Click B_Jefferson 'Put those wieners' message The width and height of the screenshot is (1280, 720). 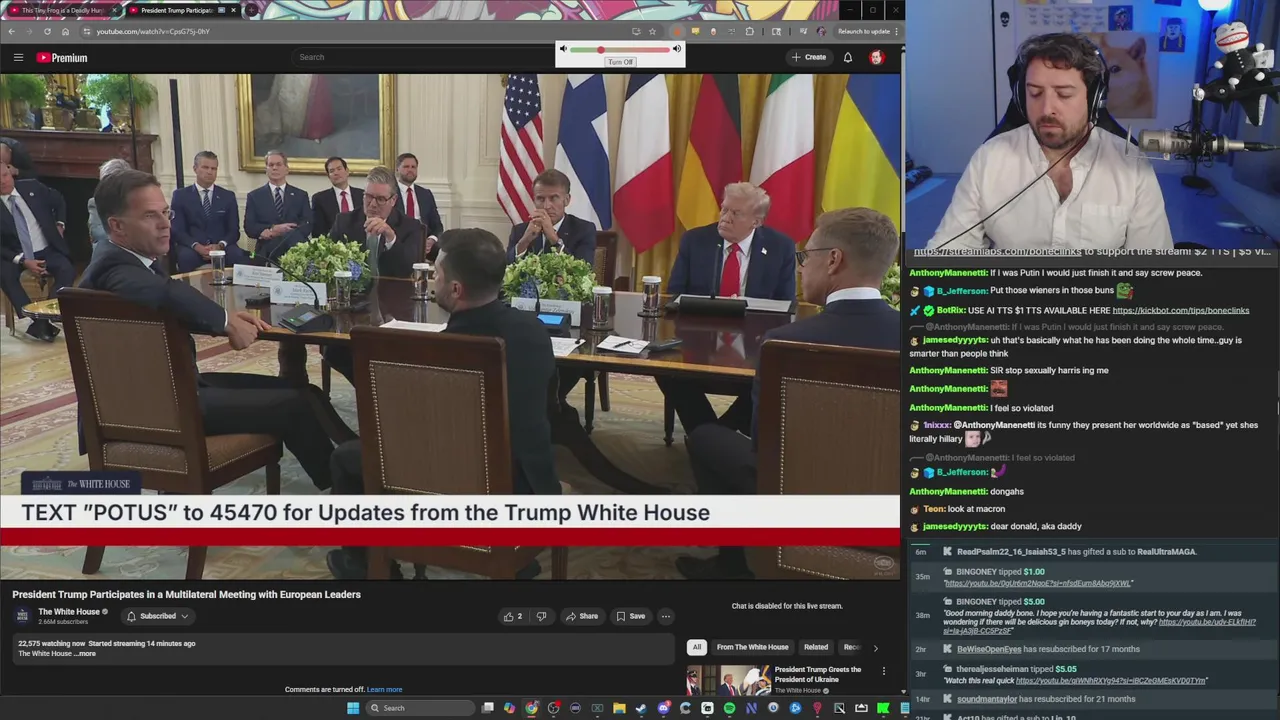(x=1020, y=290)
